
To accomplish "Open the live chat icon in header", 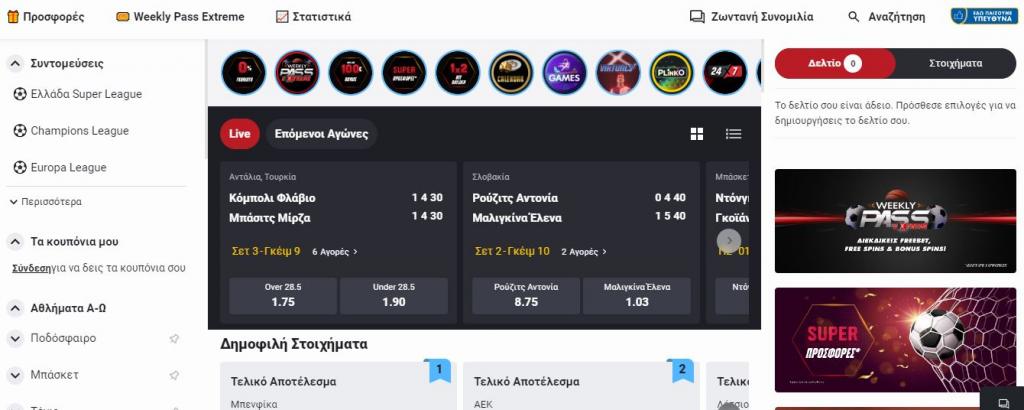I will tap(697, 17).
